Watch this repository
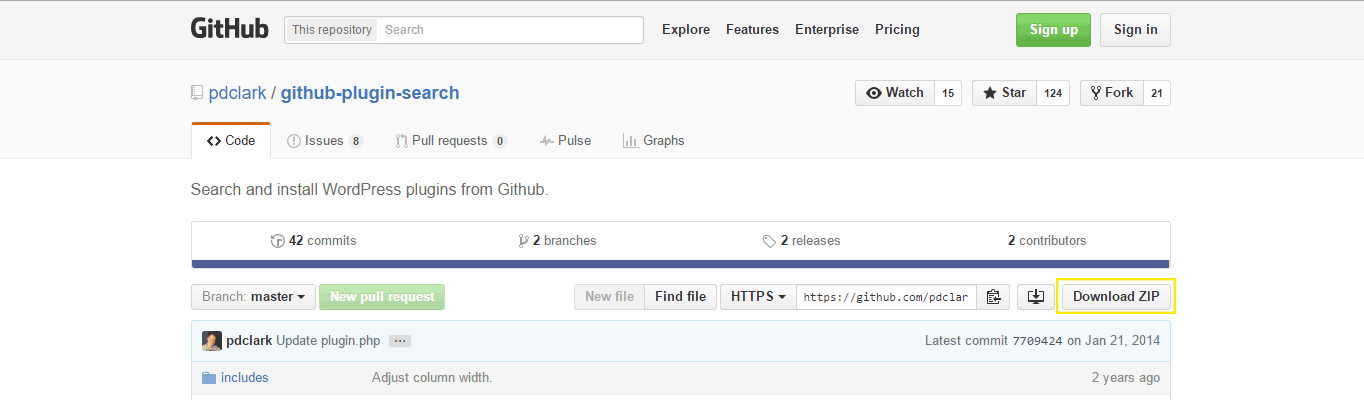Screen dimensions: 1364x400 [x=895, y=93]
